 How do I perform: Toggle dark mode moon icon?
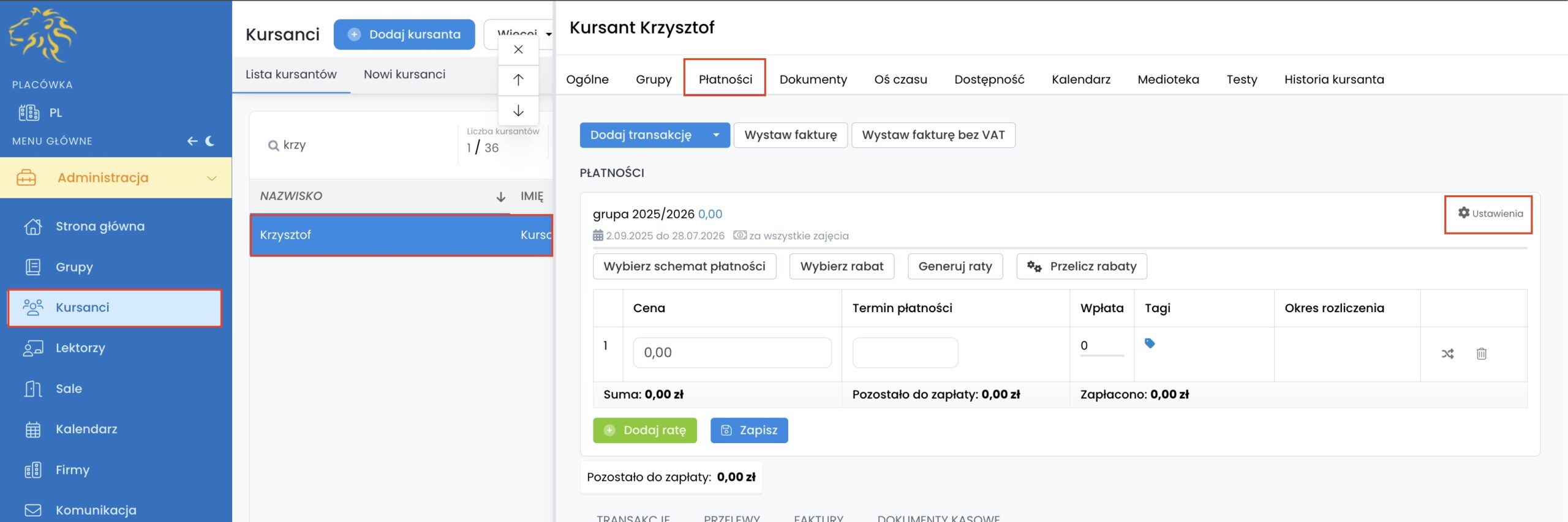(x=210, y=141)
